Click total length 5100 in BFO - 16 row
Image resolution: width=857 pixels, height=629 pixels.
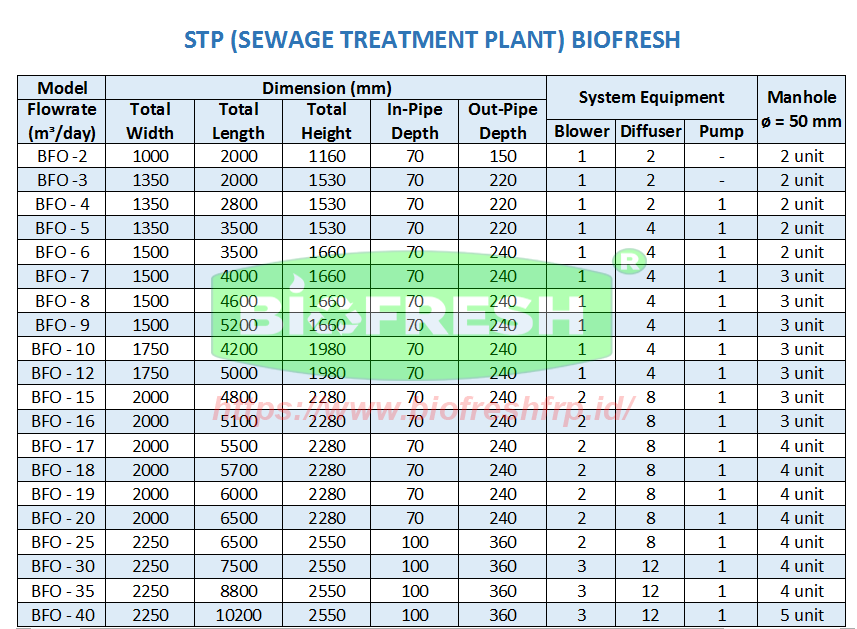pyautogui.click(x=238, y=421)
